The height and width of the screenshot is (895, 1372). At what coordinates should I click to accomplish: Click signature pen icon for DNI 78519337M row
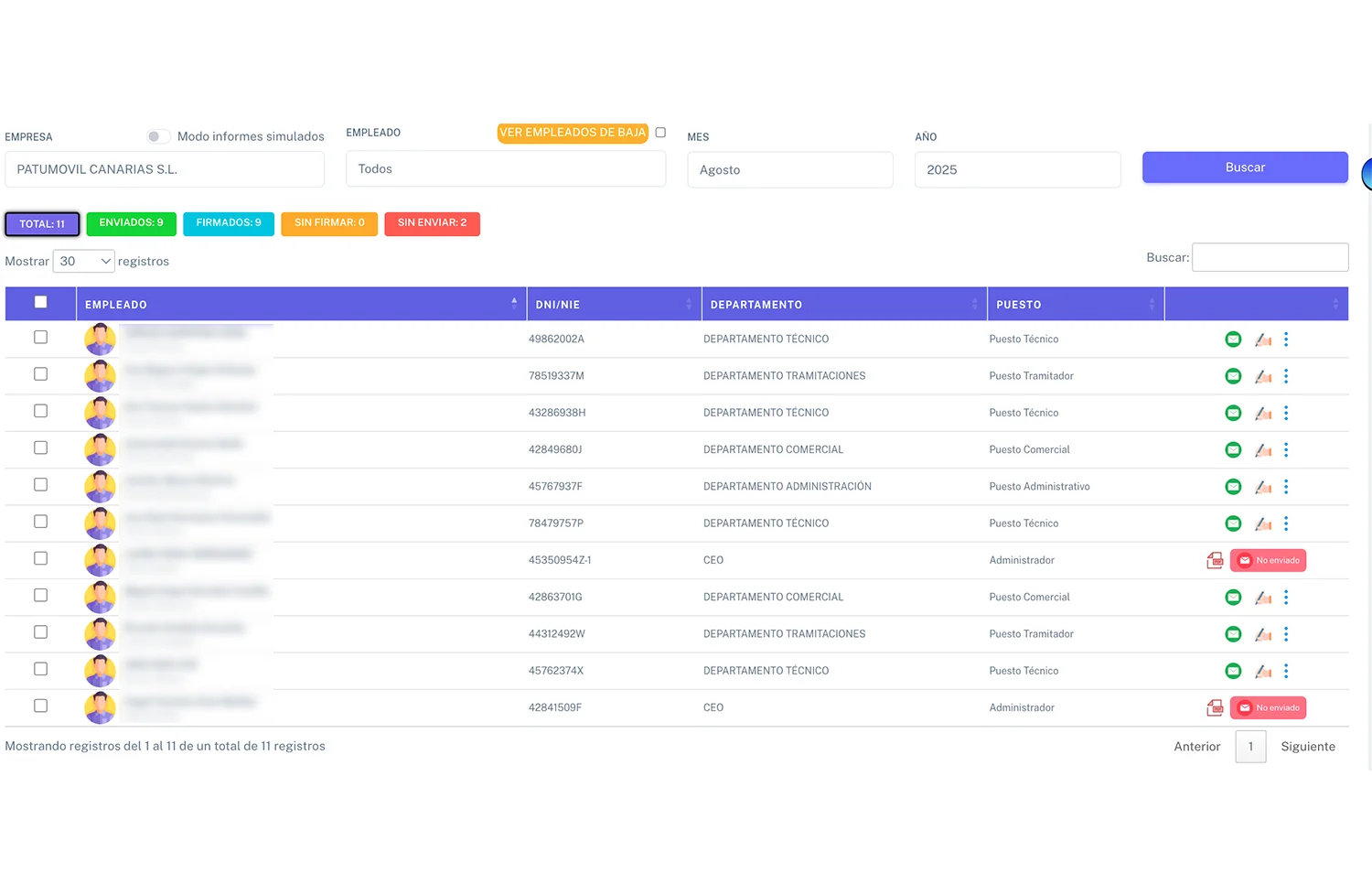coord(1263,376)
